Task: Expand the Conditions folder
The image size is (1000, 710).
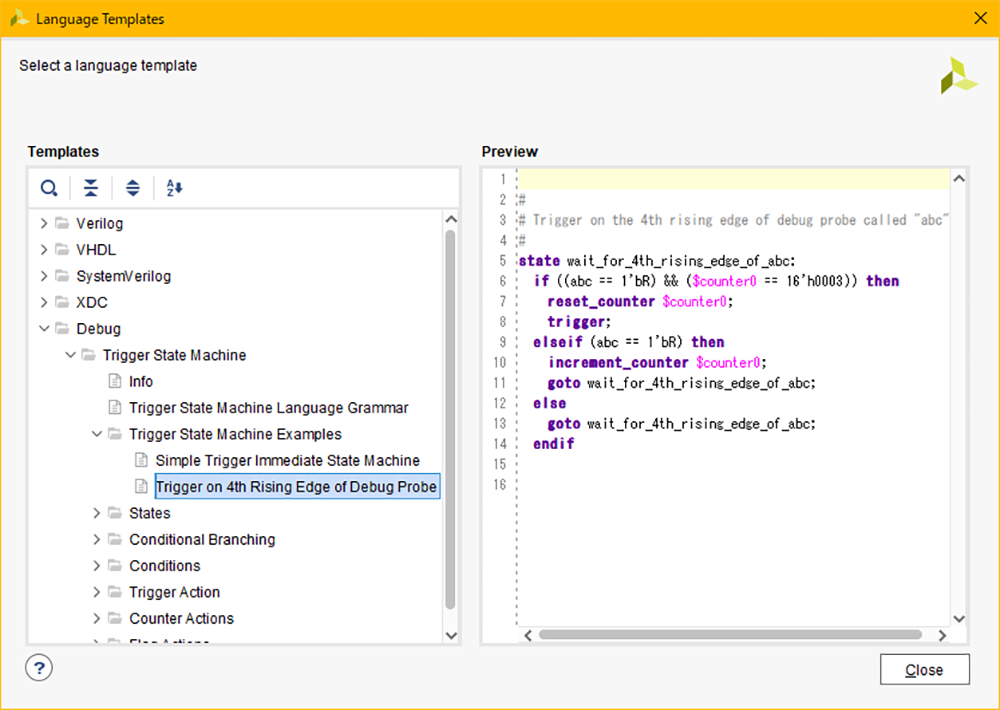Action: [96, 565]
